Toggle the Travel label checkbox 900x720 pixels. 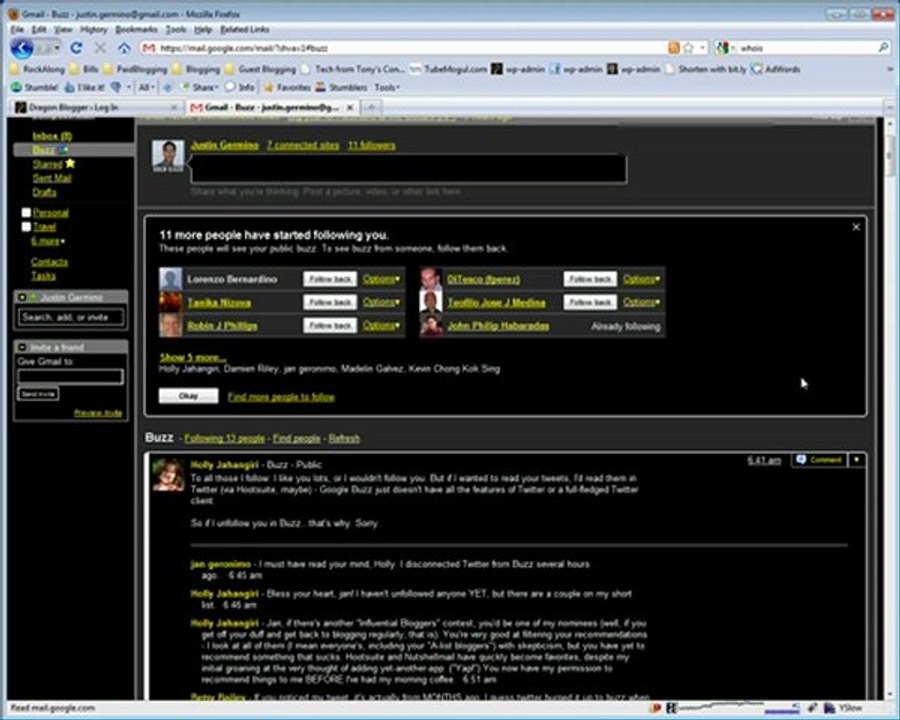click(x=26, y=227)
